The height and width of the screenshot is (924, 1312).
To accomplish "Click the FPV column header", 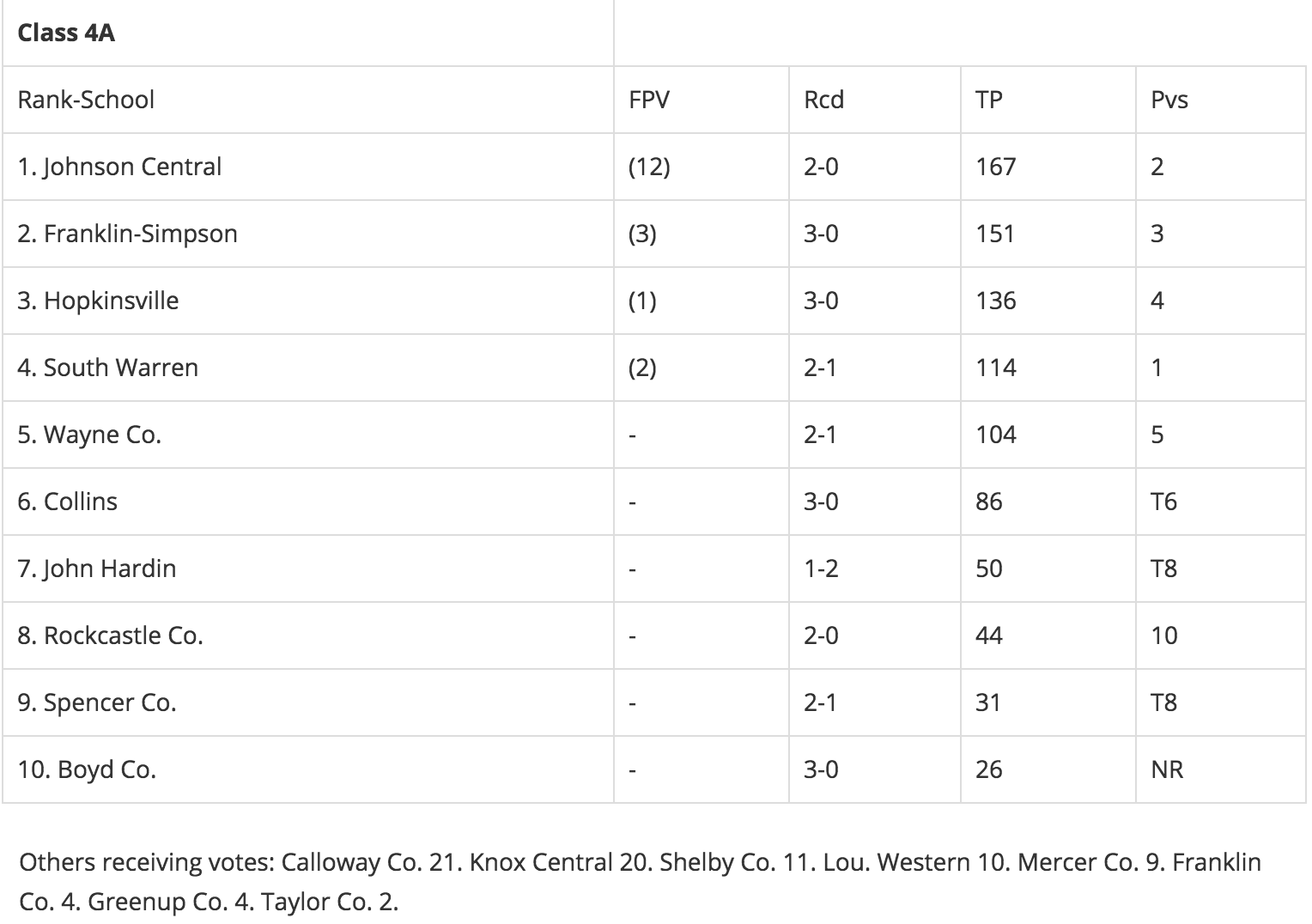I will point(649,100).
